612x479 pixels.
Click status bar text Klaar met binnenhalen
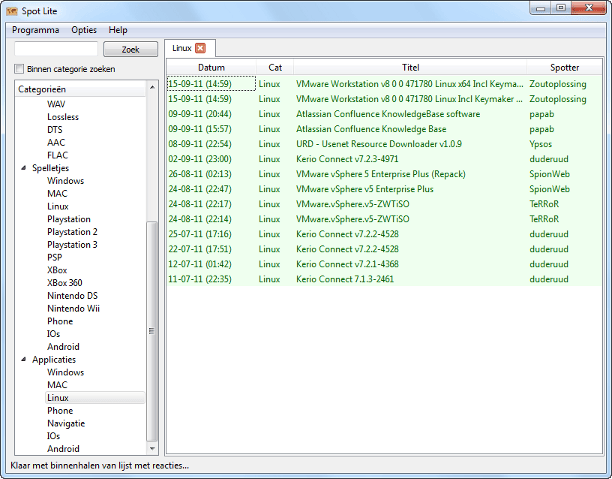[100, 466]
